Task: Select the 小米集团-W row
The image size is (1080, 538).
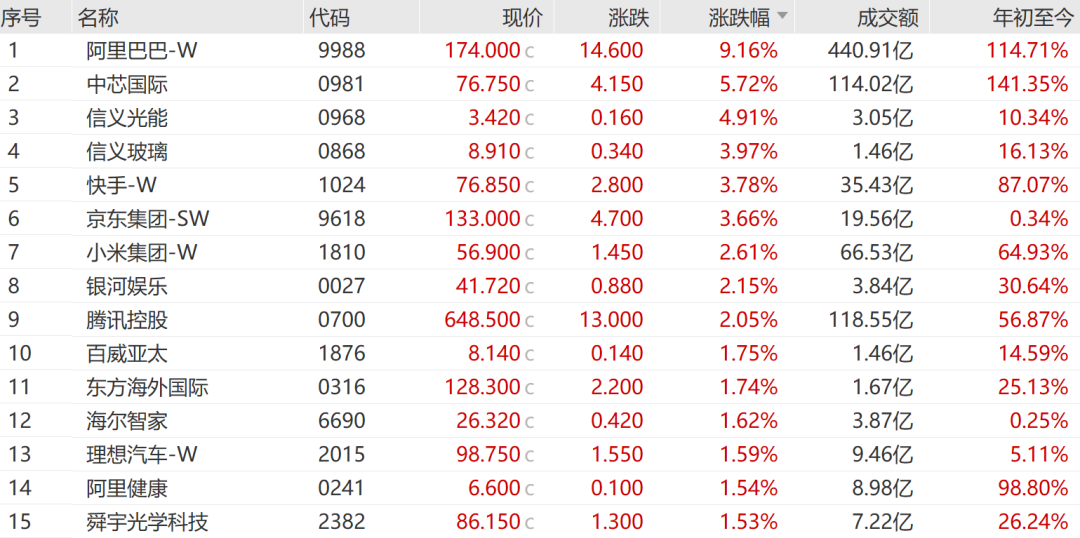Action: click(x=142, y=253)
